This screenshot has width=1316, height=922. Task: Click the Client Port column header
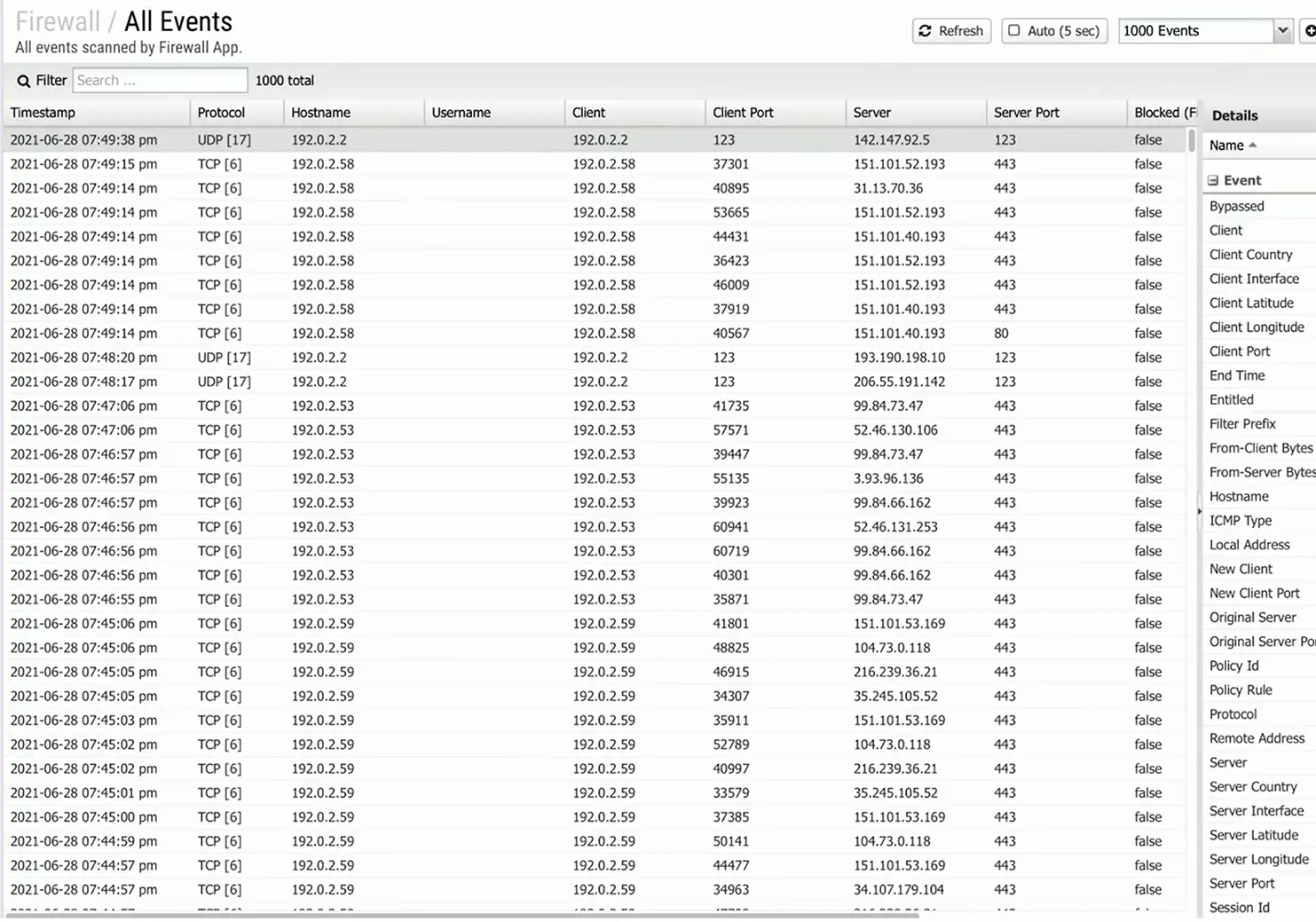click(743, 113)
